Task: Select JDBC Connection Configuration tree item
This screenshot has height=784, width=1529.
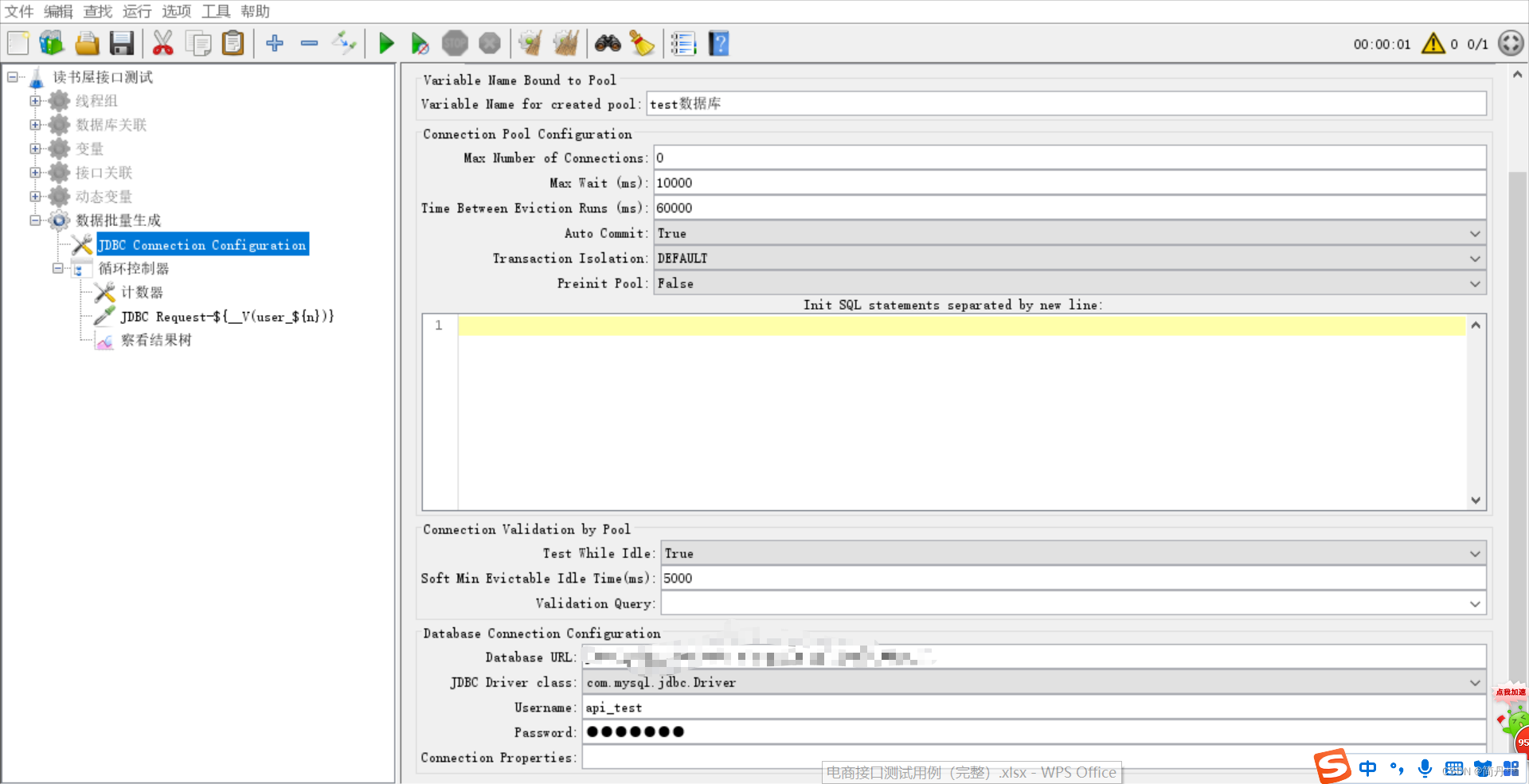Action: click(x=202, y=245)
